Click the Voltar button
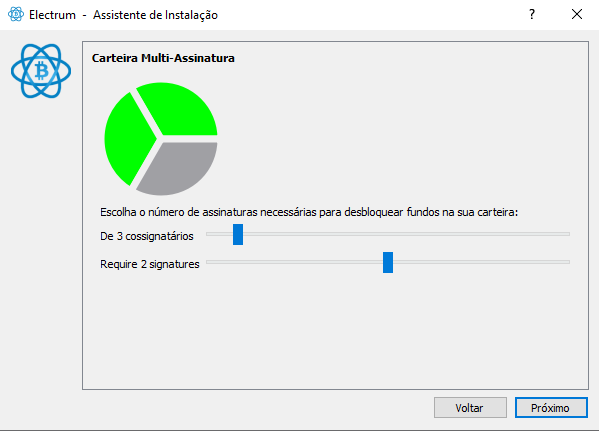This screenshot has width=599, height=431. pos(470,408)
